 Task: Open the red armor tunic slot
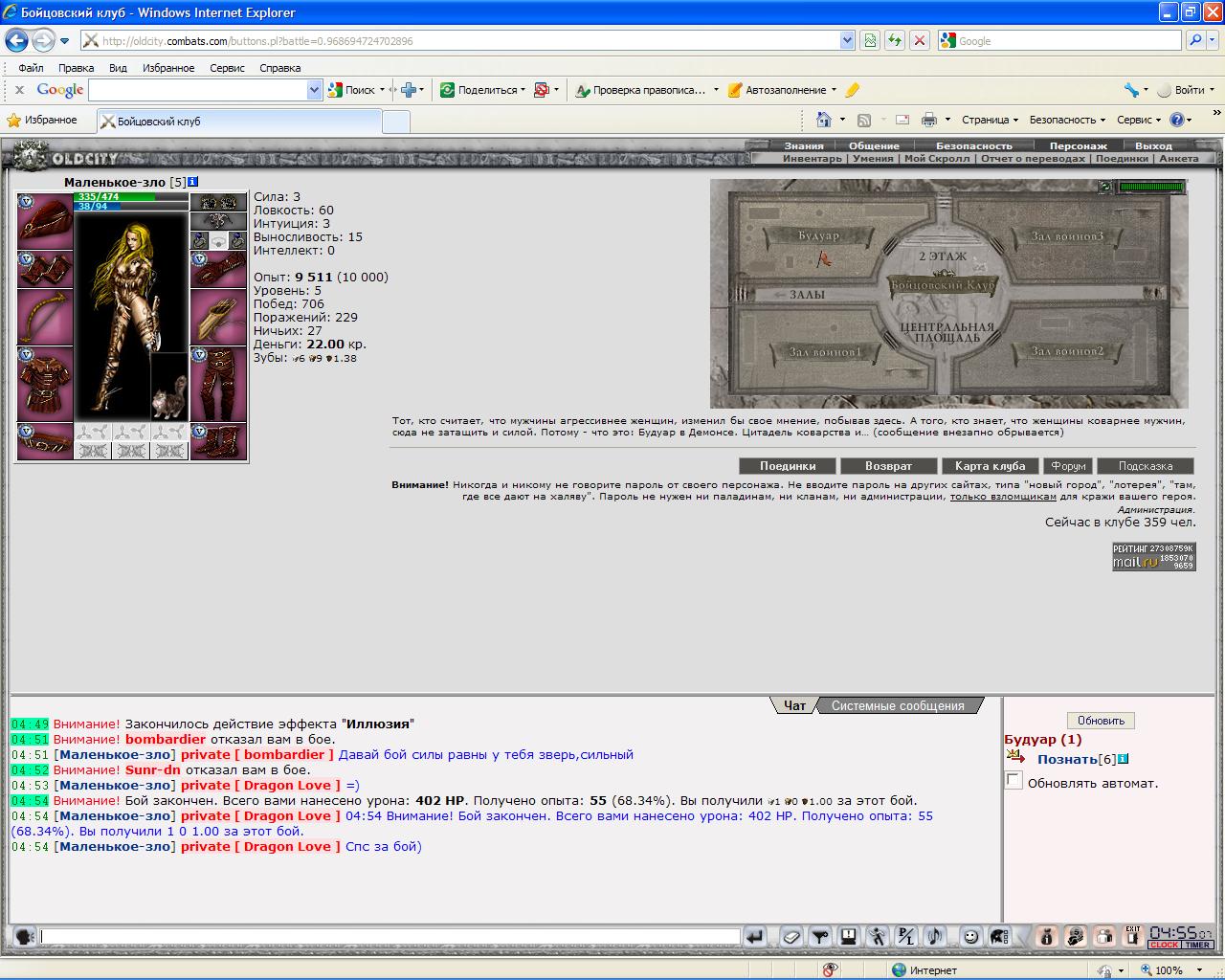(x=45, y=384)
